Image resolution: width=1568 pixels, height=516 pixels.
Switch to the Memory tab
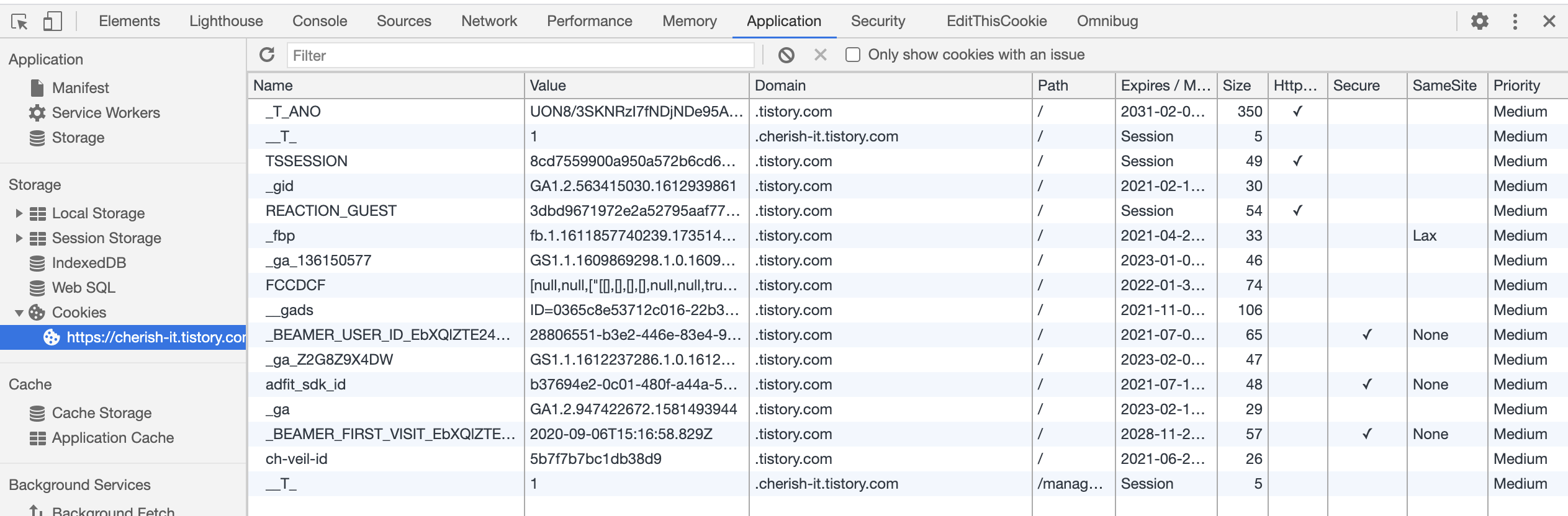point(690,21)
